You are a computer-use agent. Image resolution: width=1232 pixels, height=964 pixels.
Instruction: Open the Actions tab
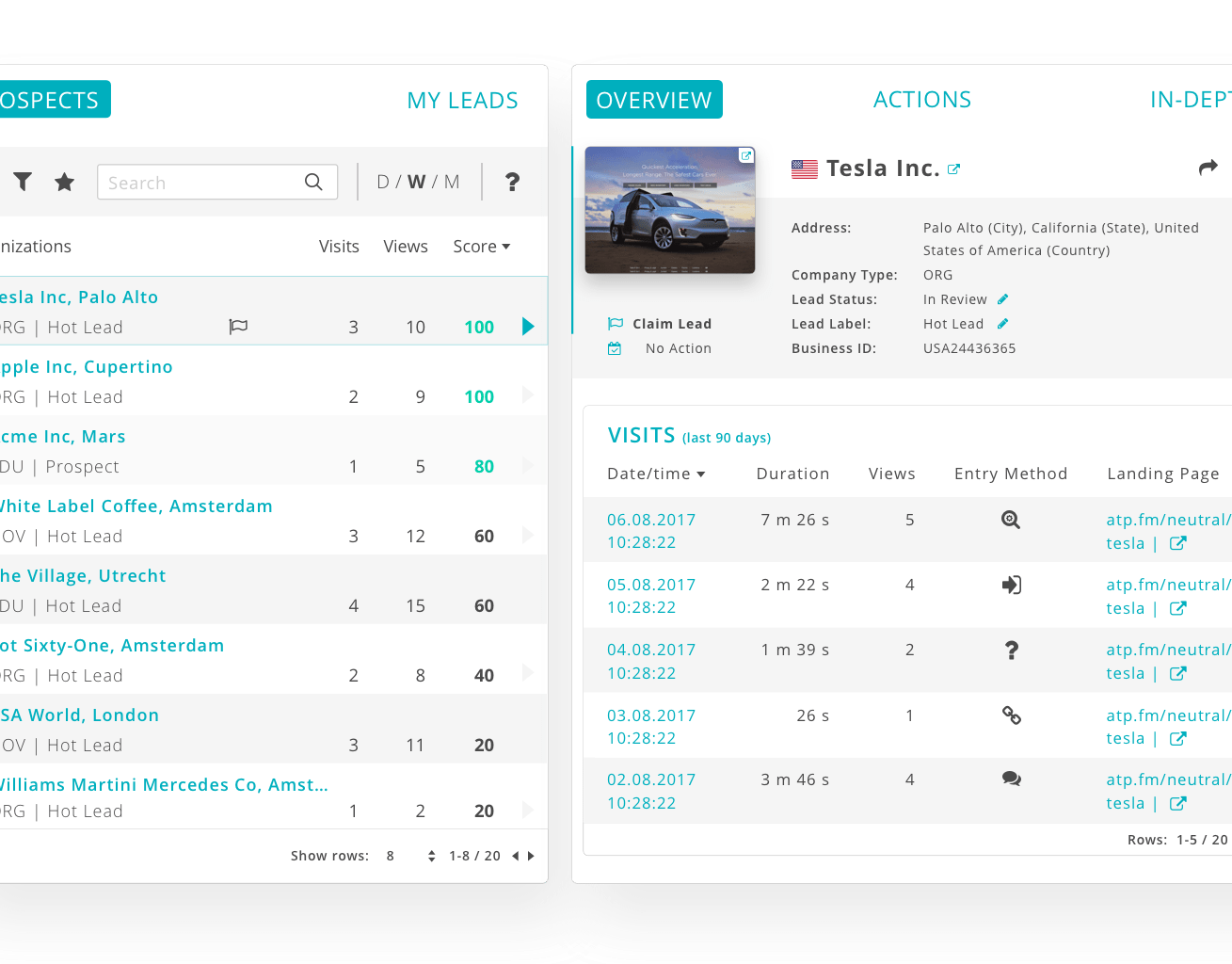922,100
